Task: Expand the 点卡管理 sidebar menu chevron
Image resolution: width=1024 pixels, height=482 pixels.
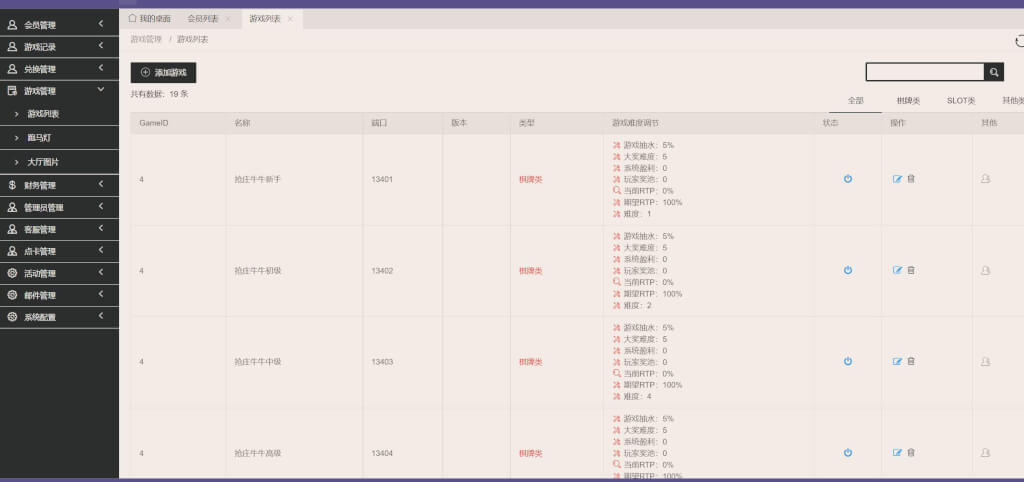Action: [x=101, y=250]
